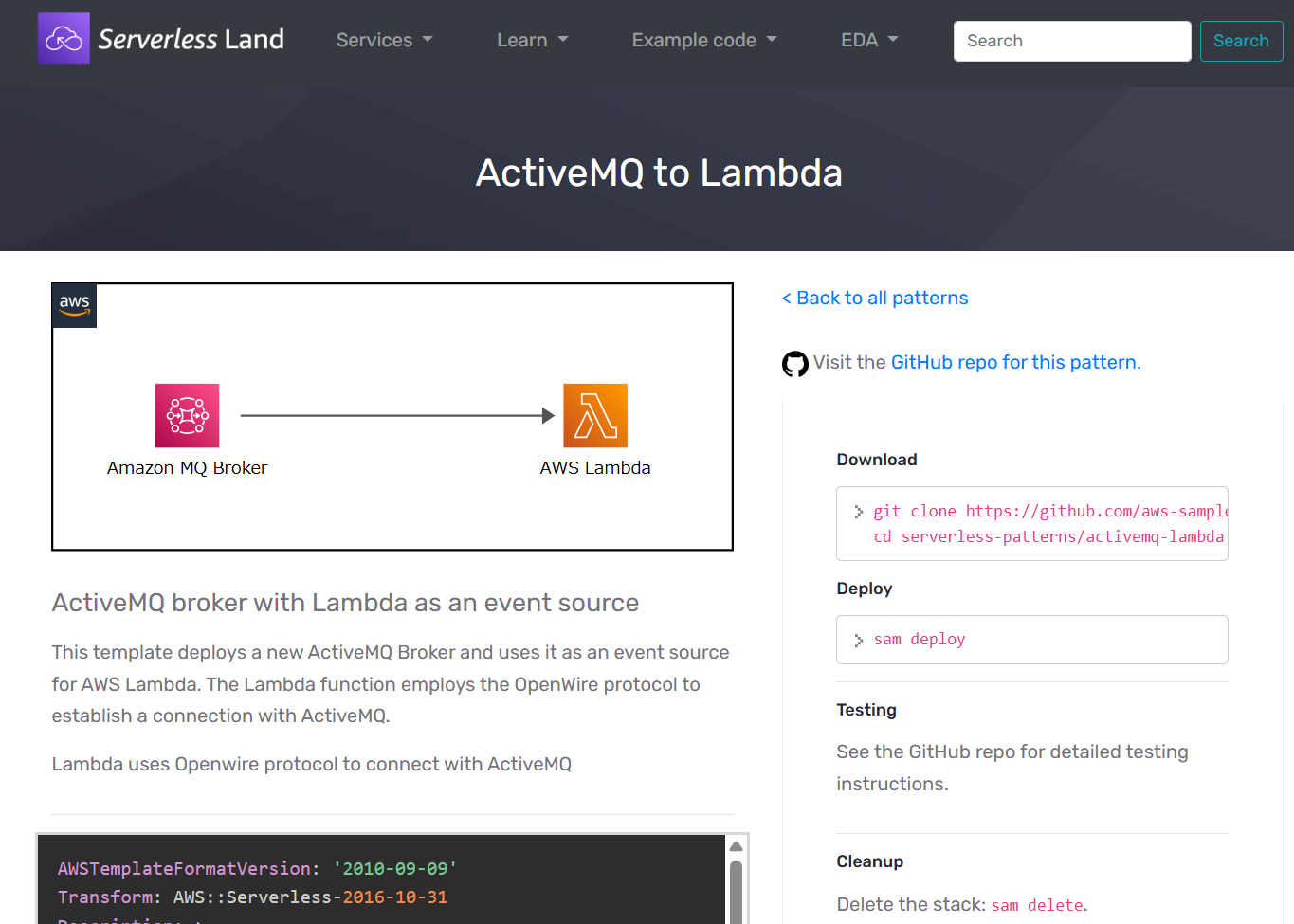Click the prompt arrow beside git clone command
The image size is (1294, 924).
(x=859, y=512)
